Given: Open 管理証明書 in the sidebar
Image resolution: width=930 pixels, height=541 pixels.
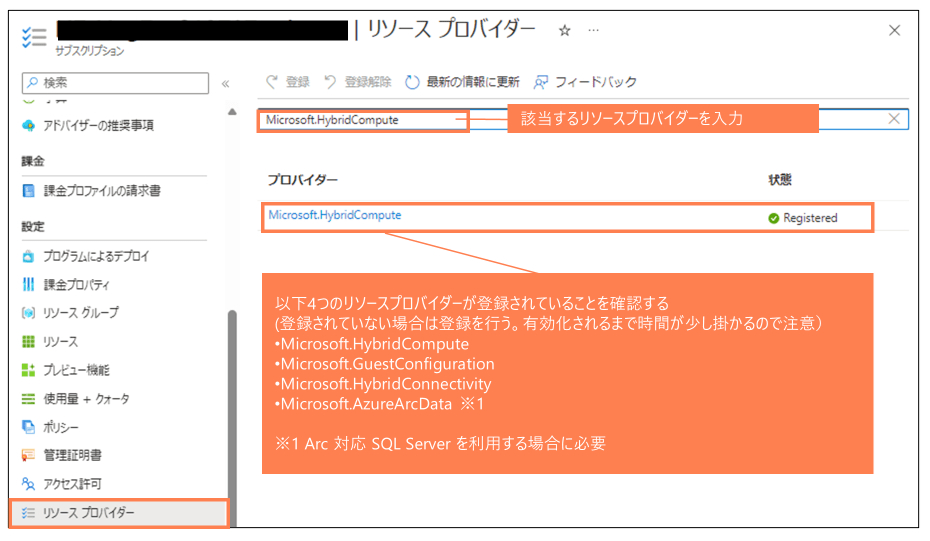Looking at the screenshot, I should pyautogui.click(x=72, y=455).
